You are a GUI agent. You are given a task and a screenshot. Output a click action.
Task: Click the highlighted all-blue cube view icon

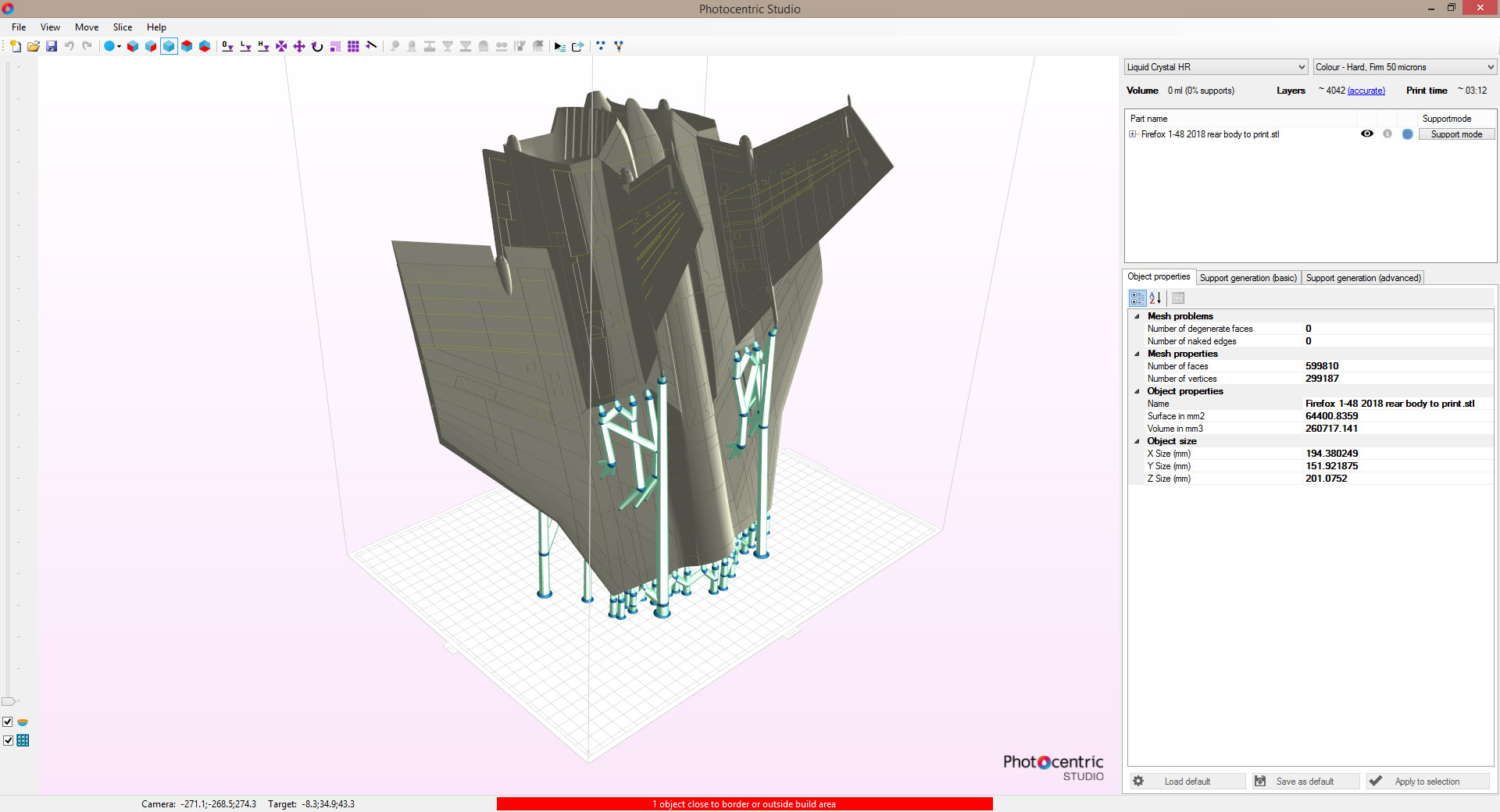(x=169, y=46)
